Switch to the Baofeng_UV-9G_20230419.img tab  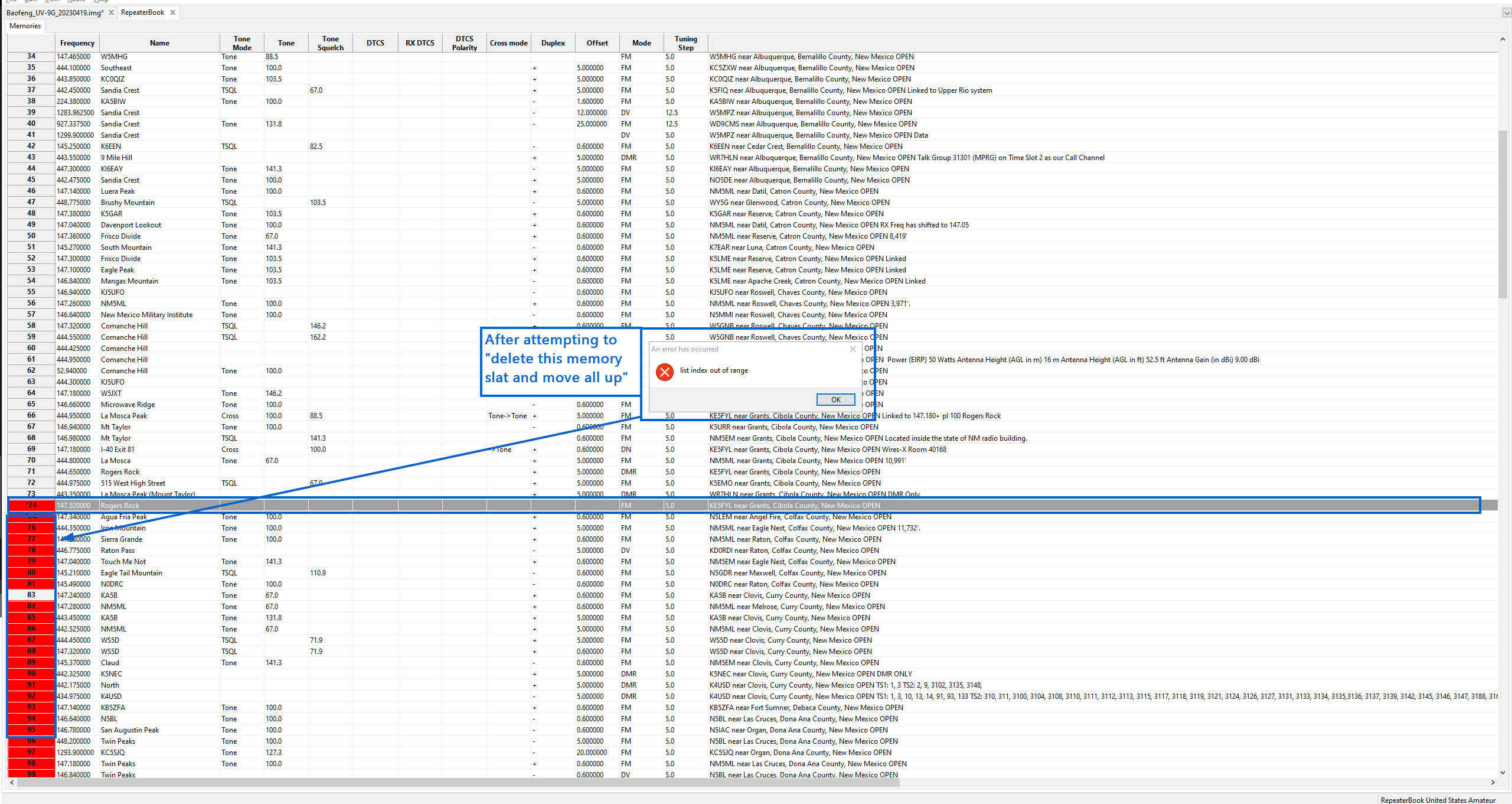coord(55,12)
